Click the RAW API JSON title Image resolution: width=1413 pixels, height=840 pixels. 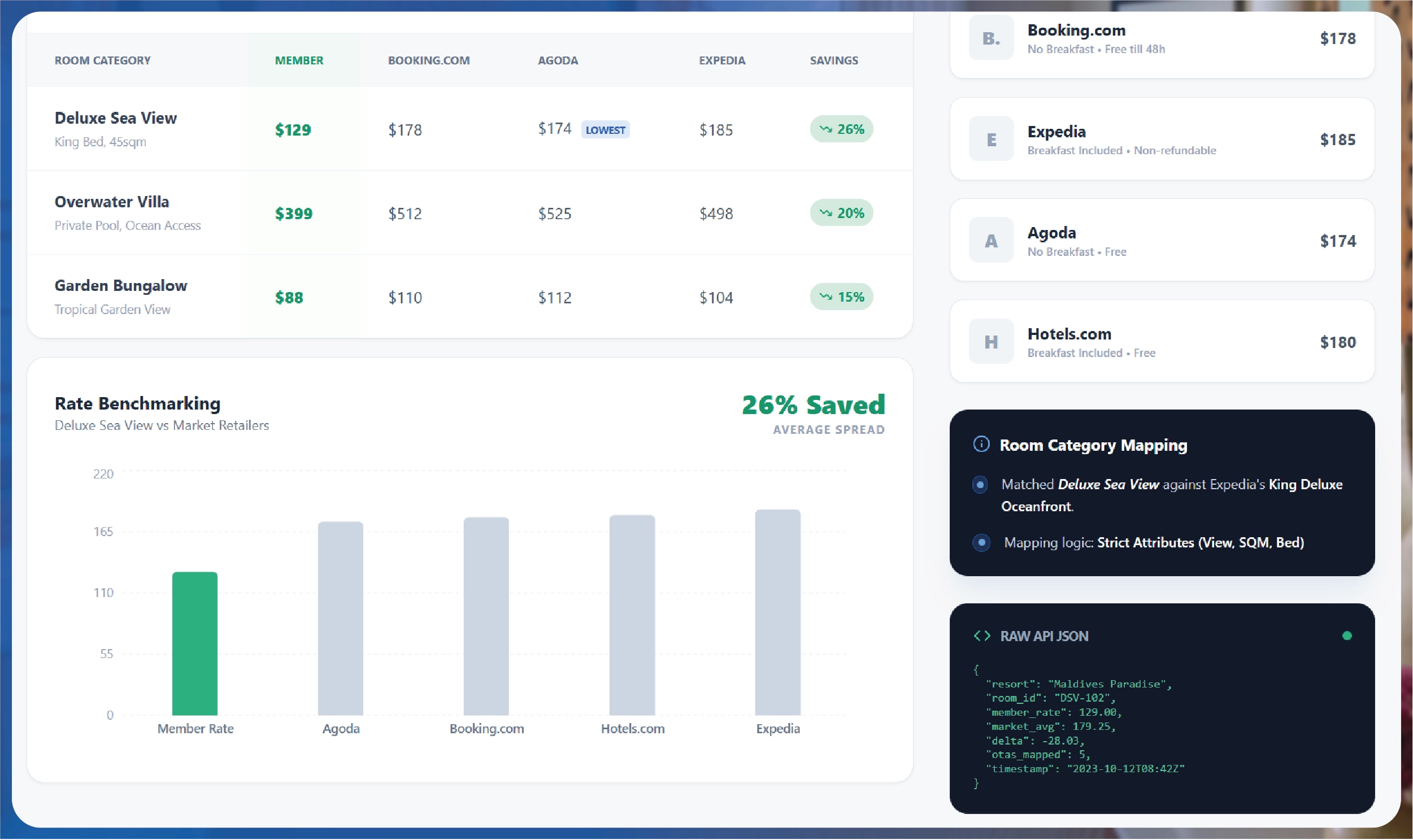pyautogui.click(x=1044, y=636)
